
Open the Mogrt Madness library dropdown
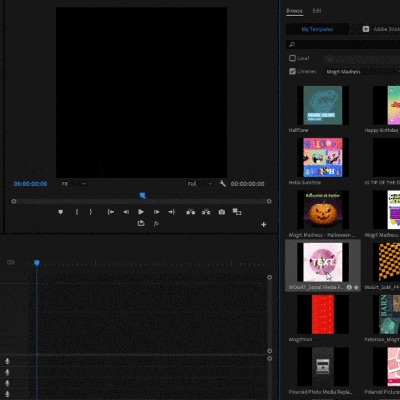click(x=362, y=72)
